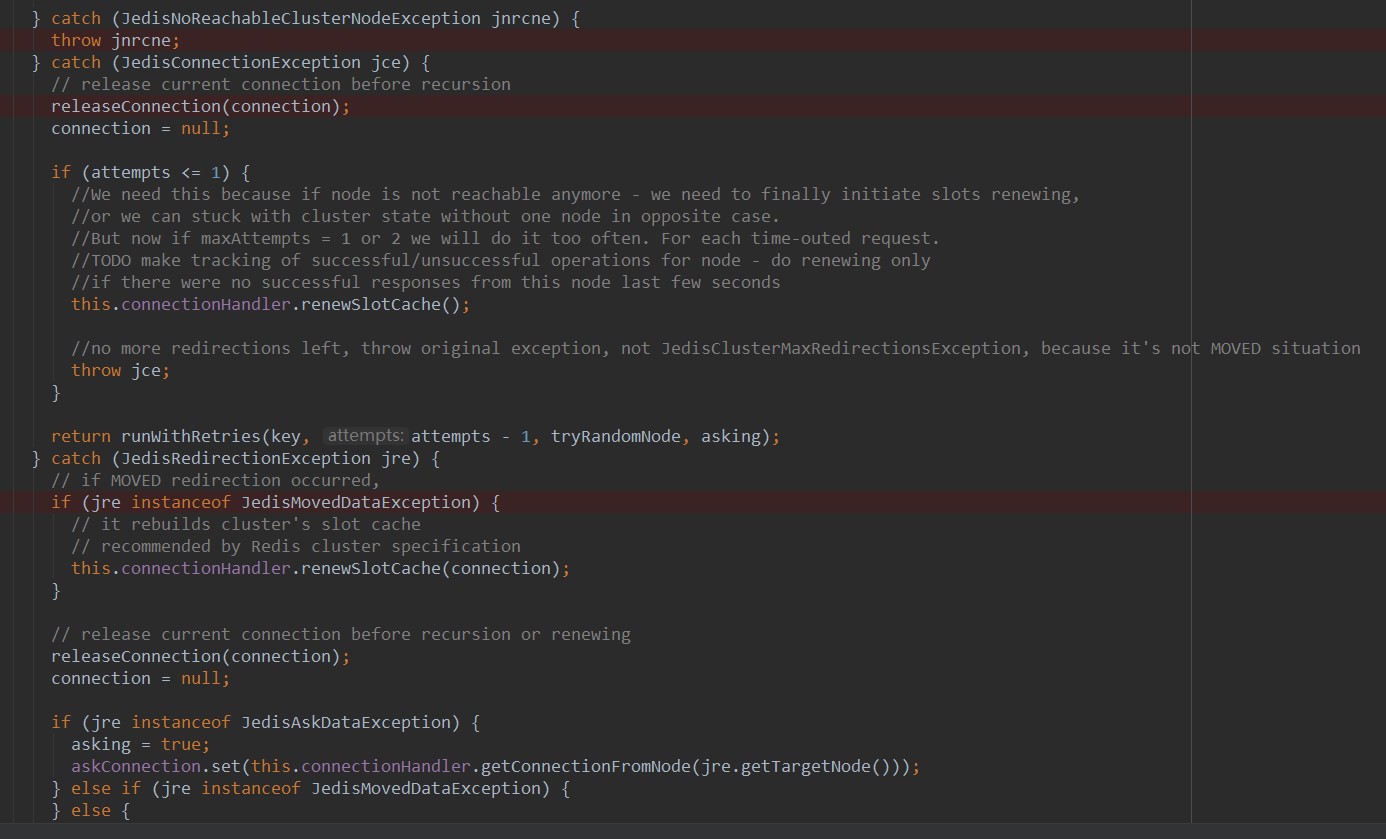Place cursor on the "throw jce" statement
The image size is (1386, 839).
(x=120, y=370)
